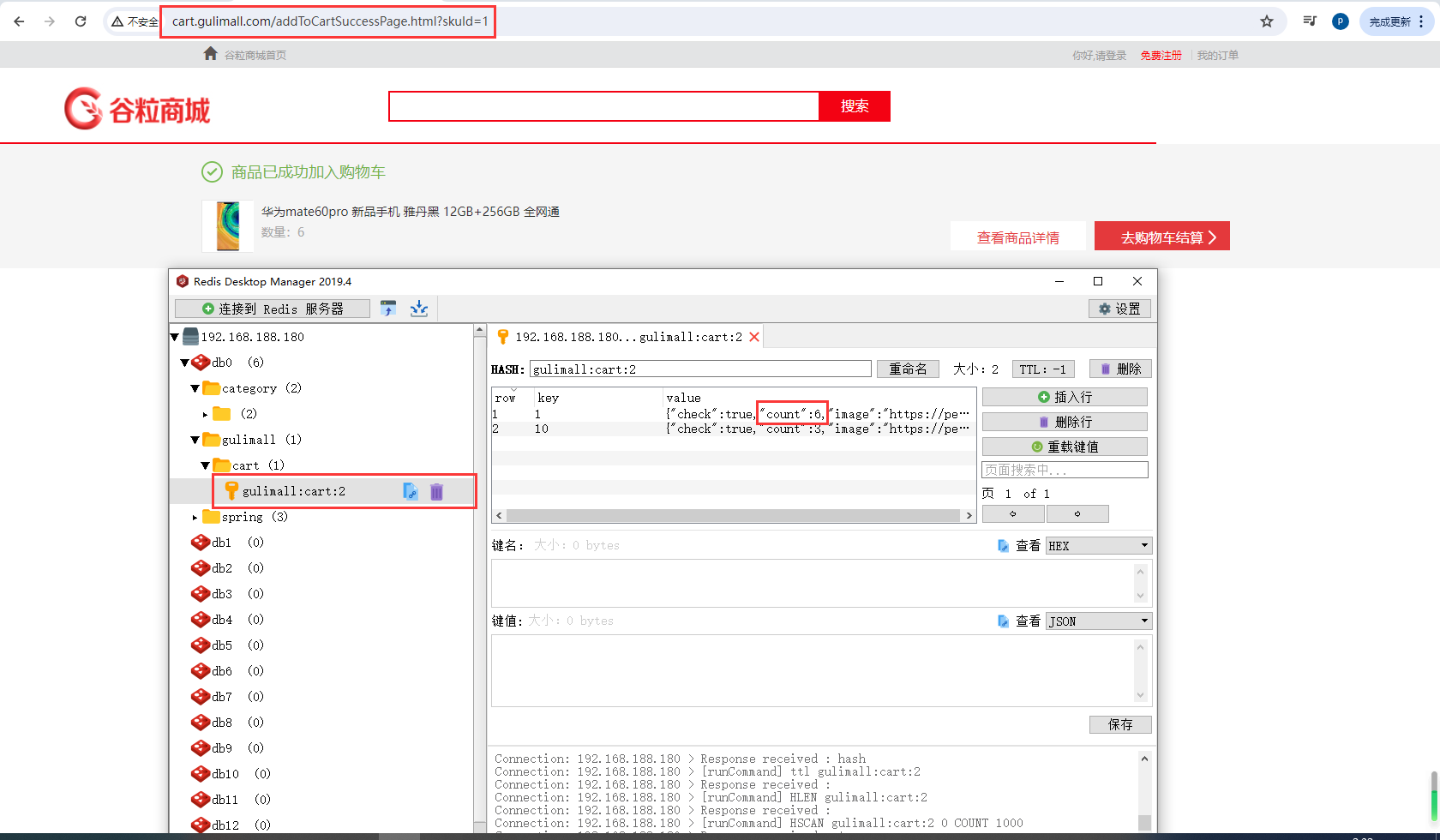The height and width of the screenshot is (840, 1440).
Task: Go to next page of hash rows
Action: point(1077,513)
